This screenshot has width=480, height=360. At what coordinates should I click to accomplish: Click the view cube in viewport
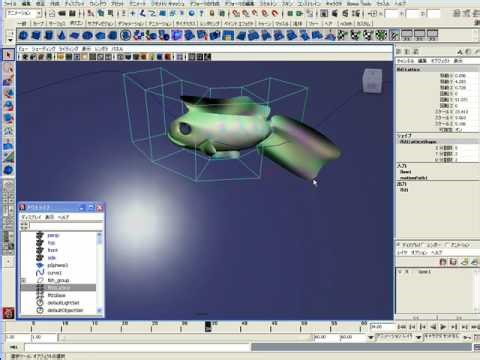(372, 80)
